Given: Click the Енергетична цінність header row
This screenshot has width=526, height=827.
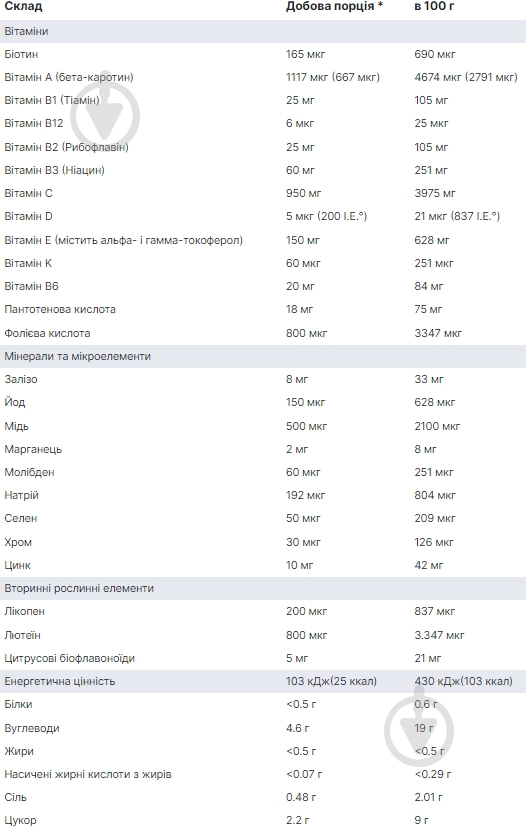Looking at the screenshot, I should (x=263, y=681).
